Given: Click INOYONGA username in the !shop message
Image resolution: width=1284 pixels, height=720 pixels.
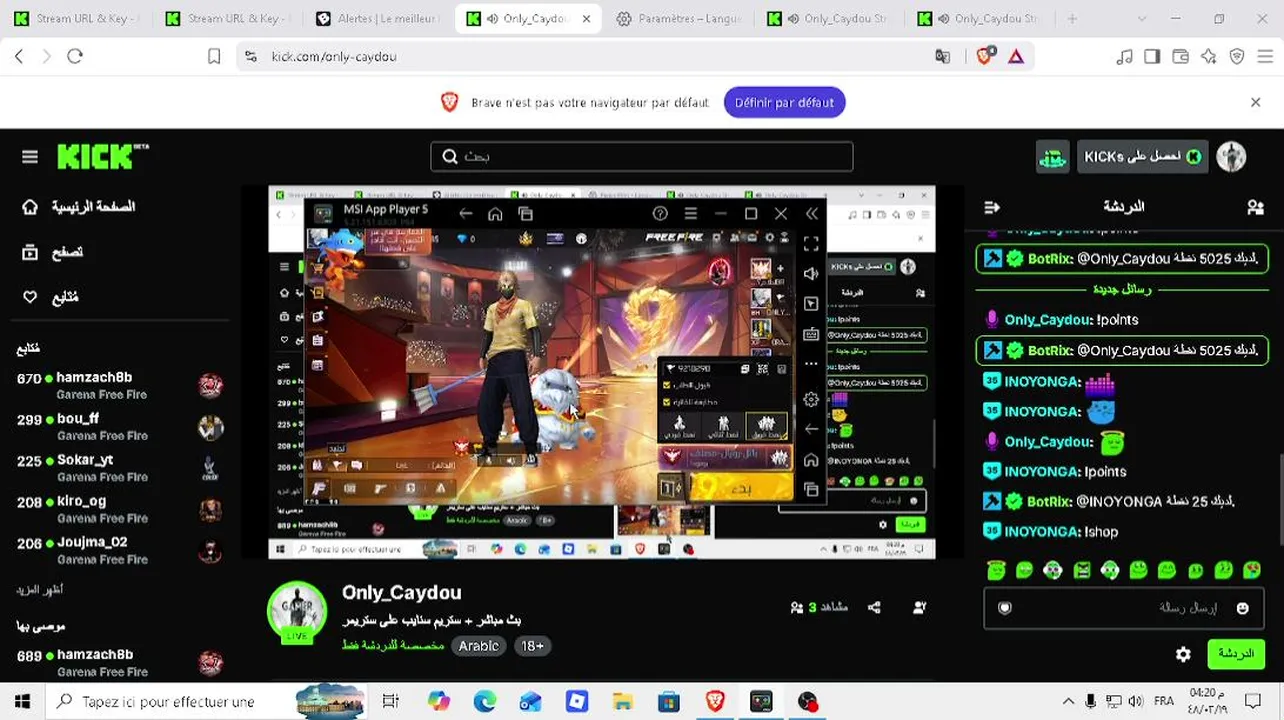Looking at the screenshot, I should point(1042,532).
